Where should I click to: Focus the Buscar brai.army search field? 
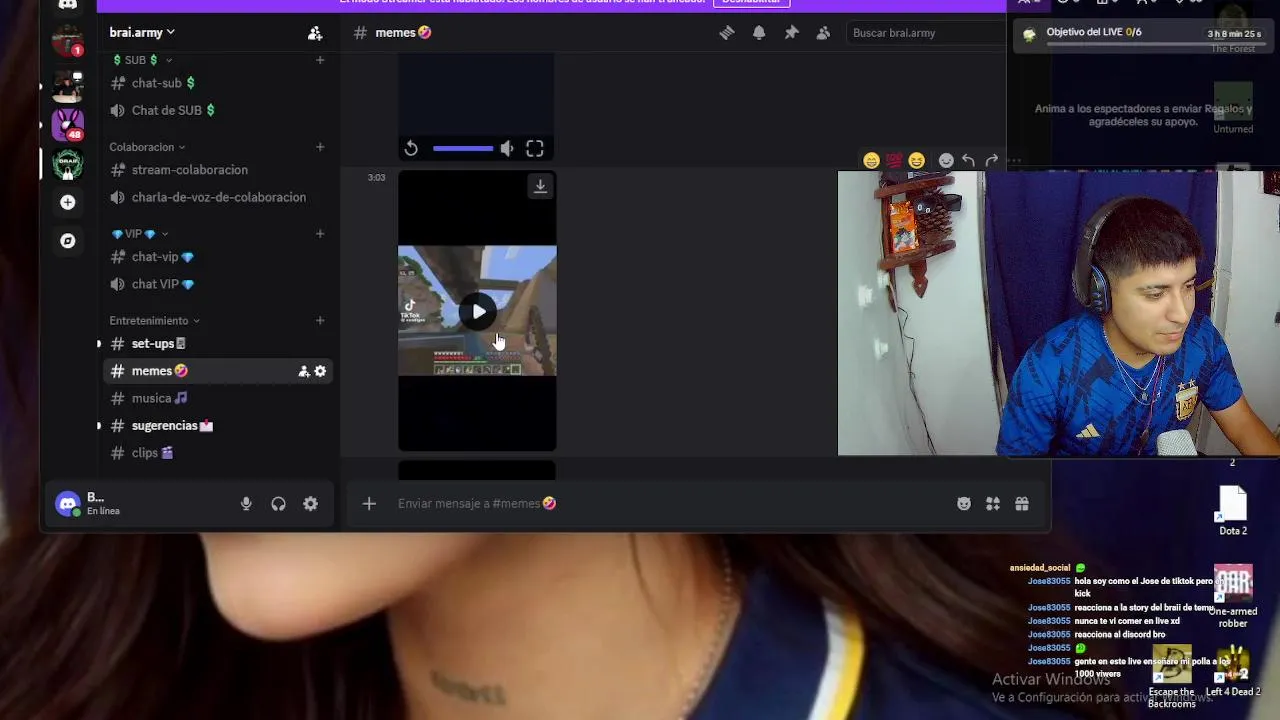click(924, 33)
